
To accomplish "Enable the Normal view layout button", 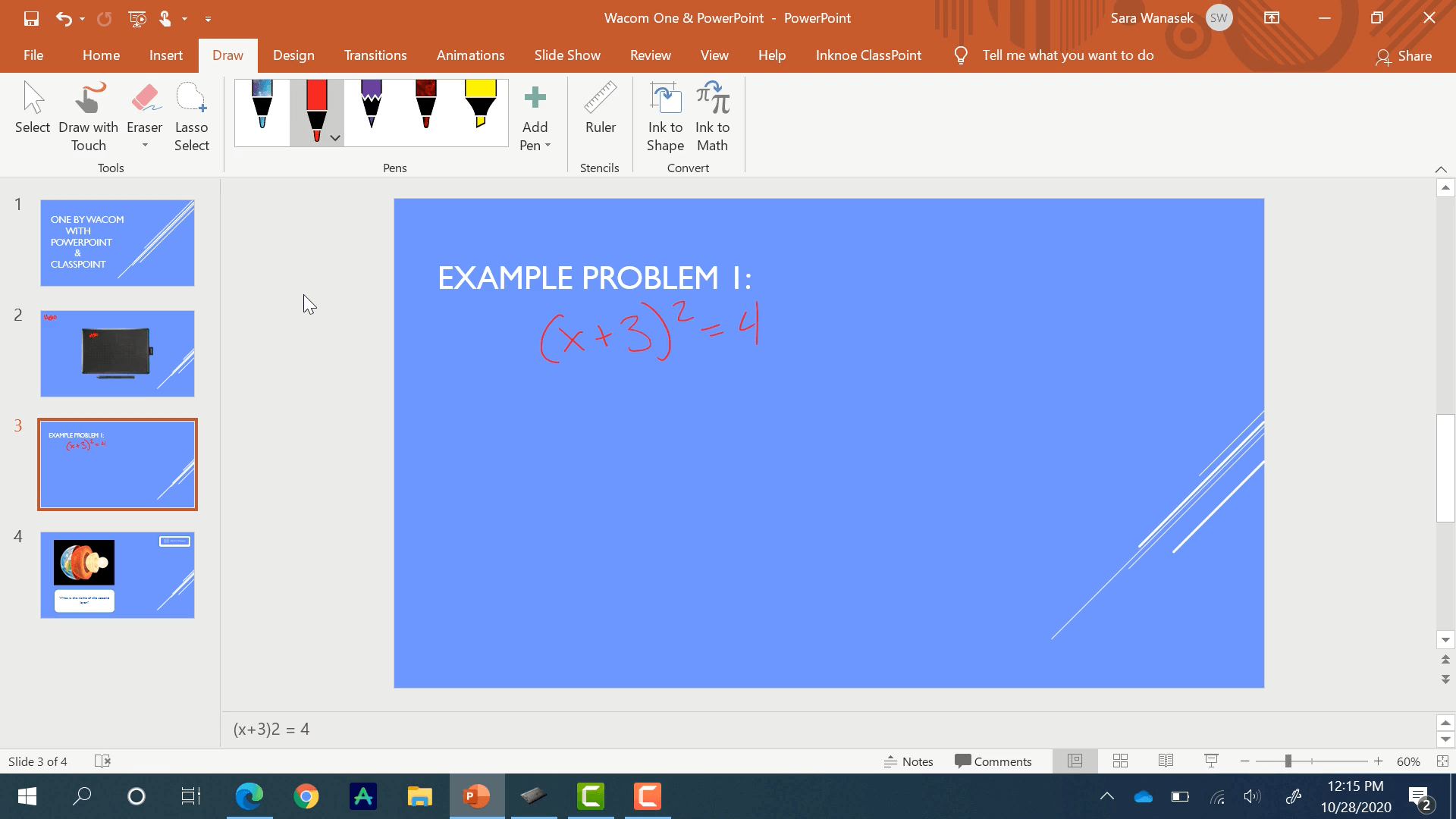I will point(1074,761).
